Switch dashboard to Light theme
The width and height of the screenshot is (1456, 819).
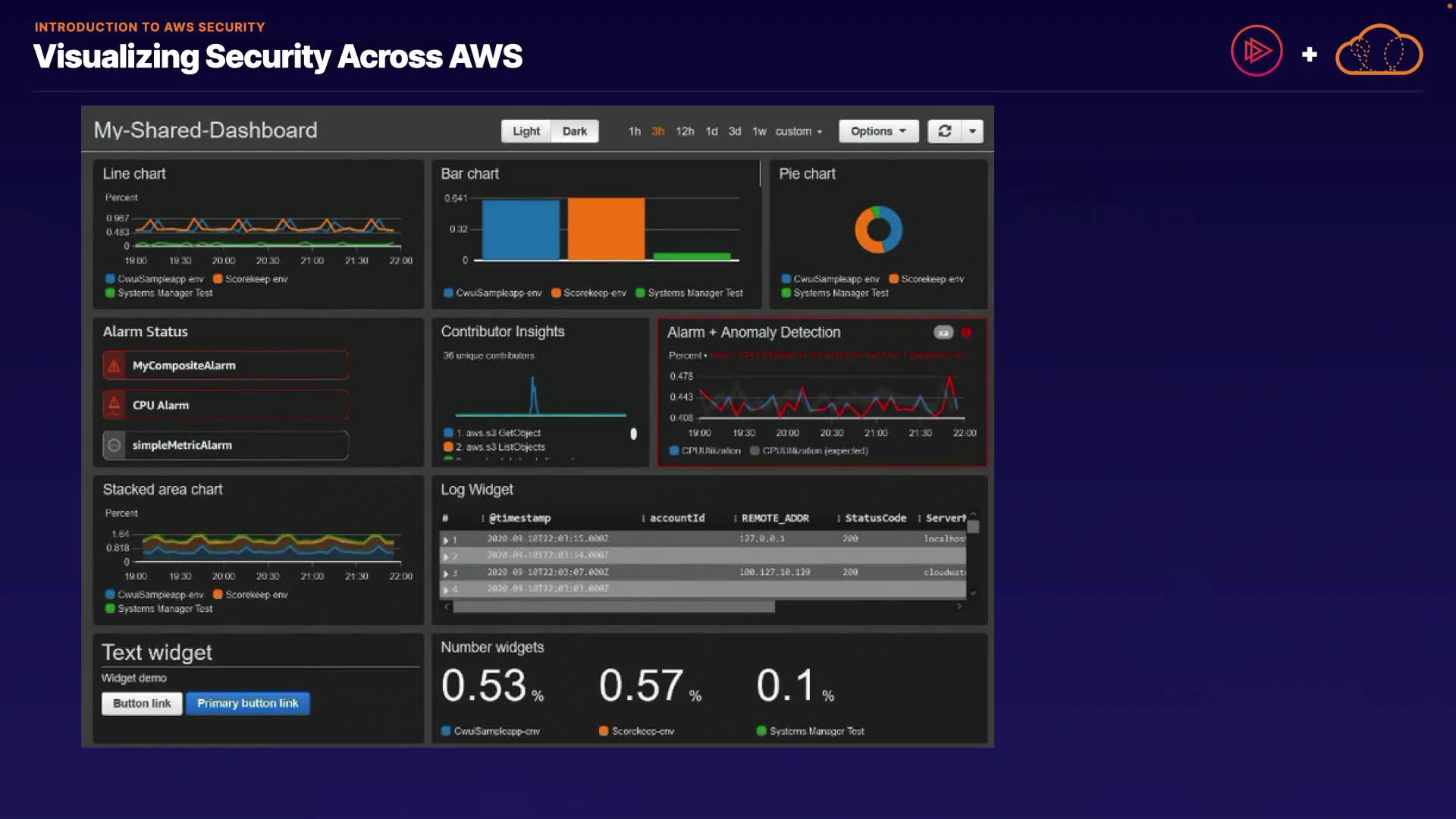526,131
